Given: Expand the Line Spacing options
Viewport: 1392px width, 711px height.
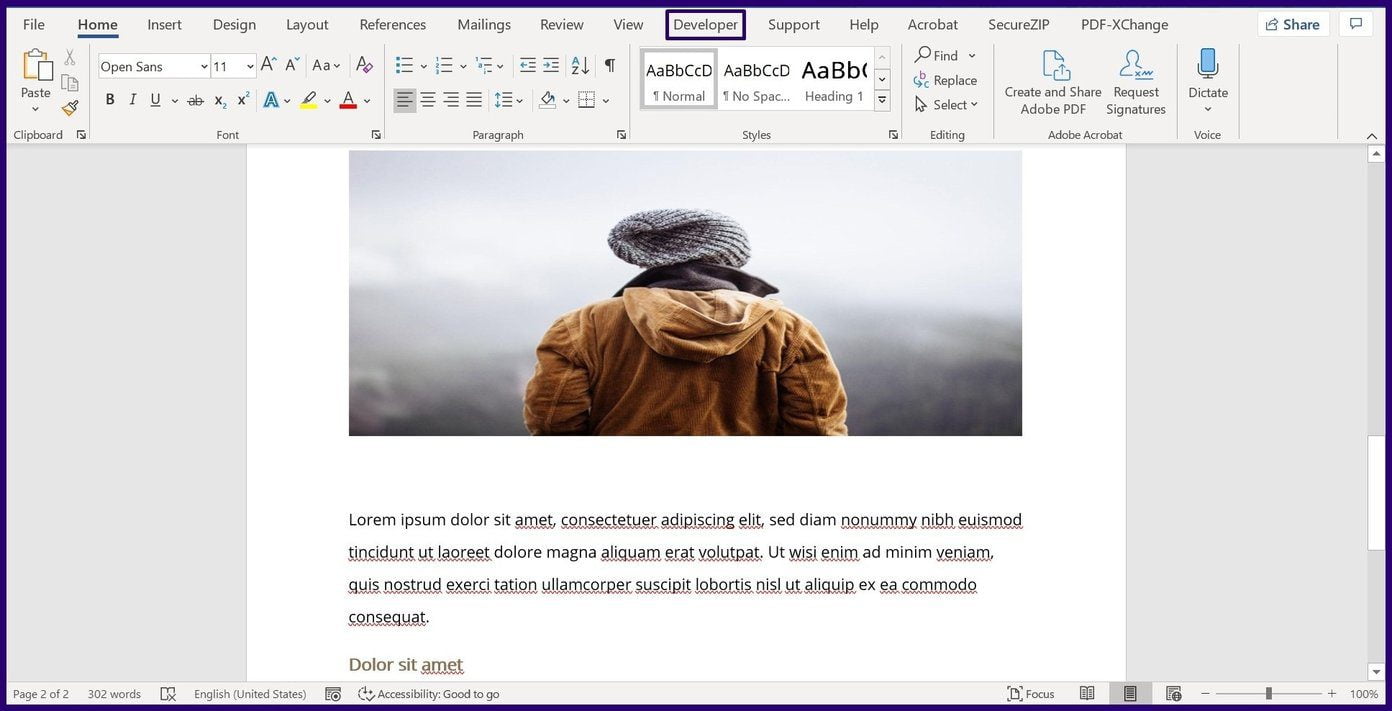Looking at the screenshot, I should coord(520,99).
